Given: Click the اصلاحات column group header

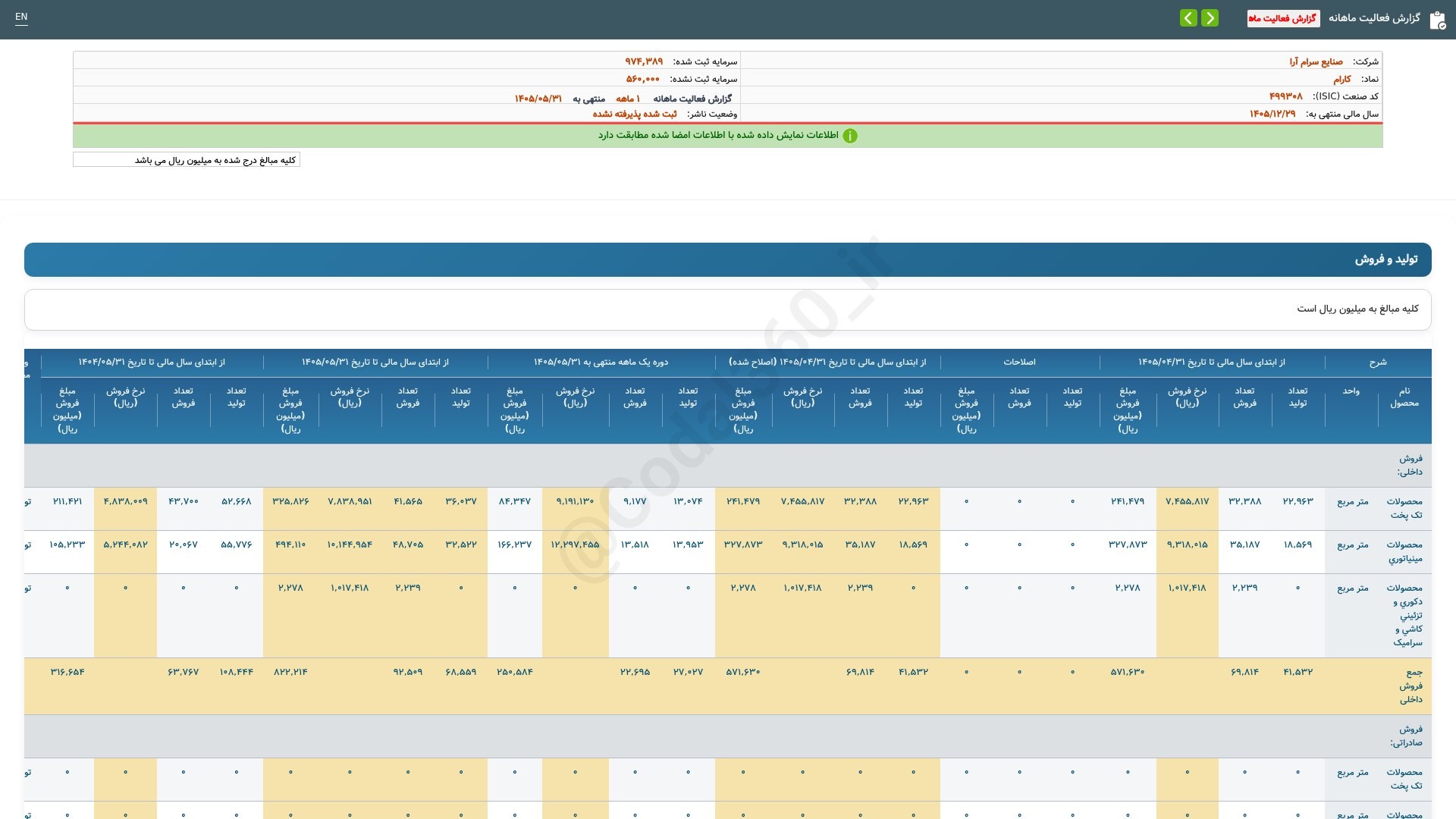Looking at the screenshot, I should (1019, 362).
